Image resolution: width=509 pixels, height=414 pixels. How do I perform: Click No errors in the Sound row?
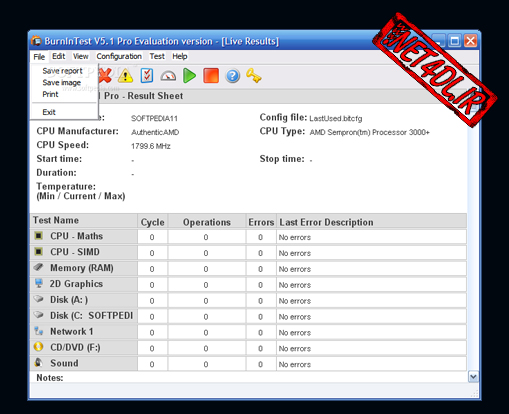tap(295, 364)
